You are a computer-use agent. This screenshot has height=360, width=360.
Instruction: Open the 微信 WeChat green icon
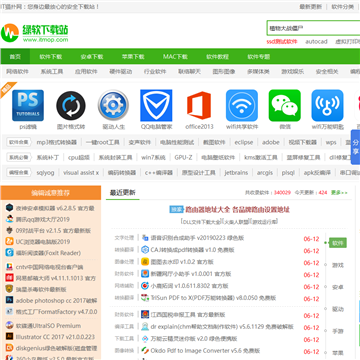tap(284, 105)
